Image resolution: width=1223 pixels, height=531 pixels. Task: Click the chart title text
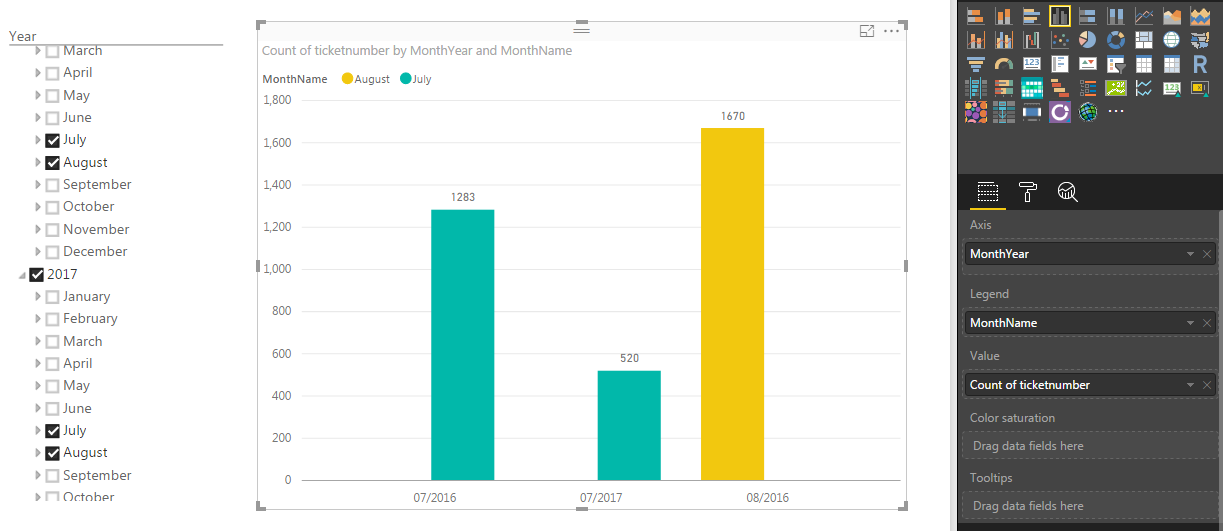point(417,50)
